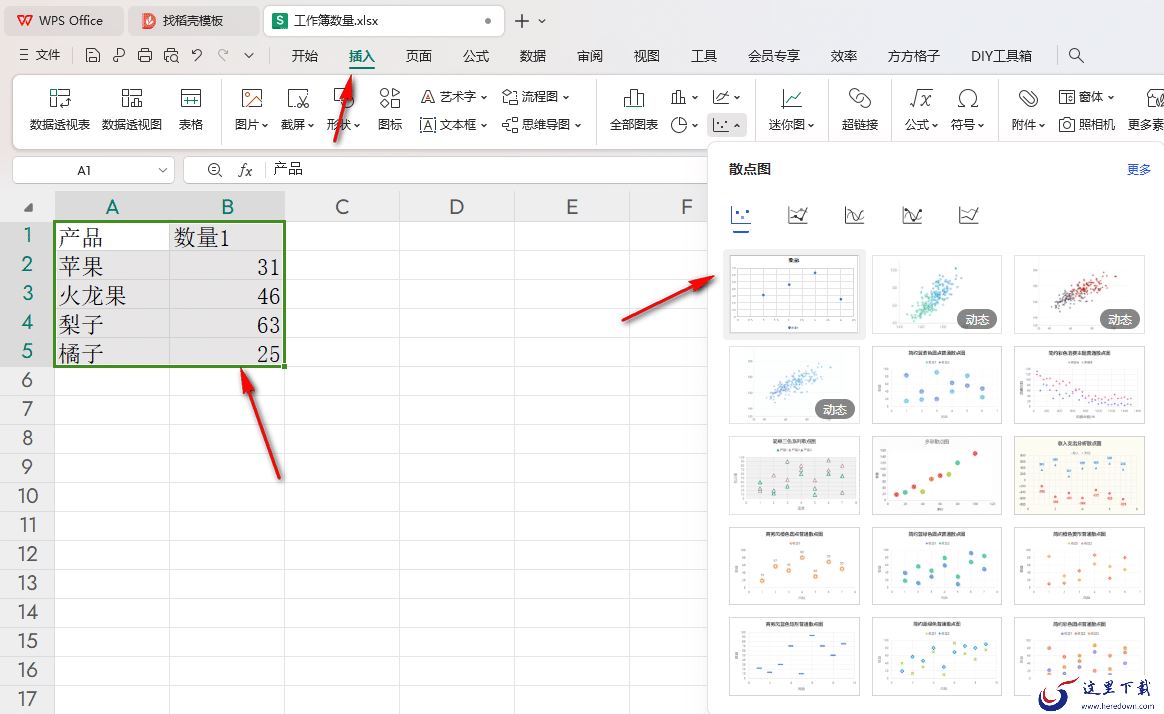The height and width of the screenshot is (714, 1164).
Task: Open the 图片 picture insert icon
Action: point(252,99)
